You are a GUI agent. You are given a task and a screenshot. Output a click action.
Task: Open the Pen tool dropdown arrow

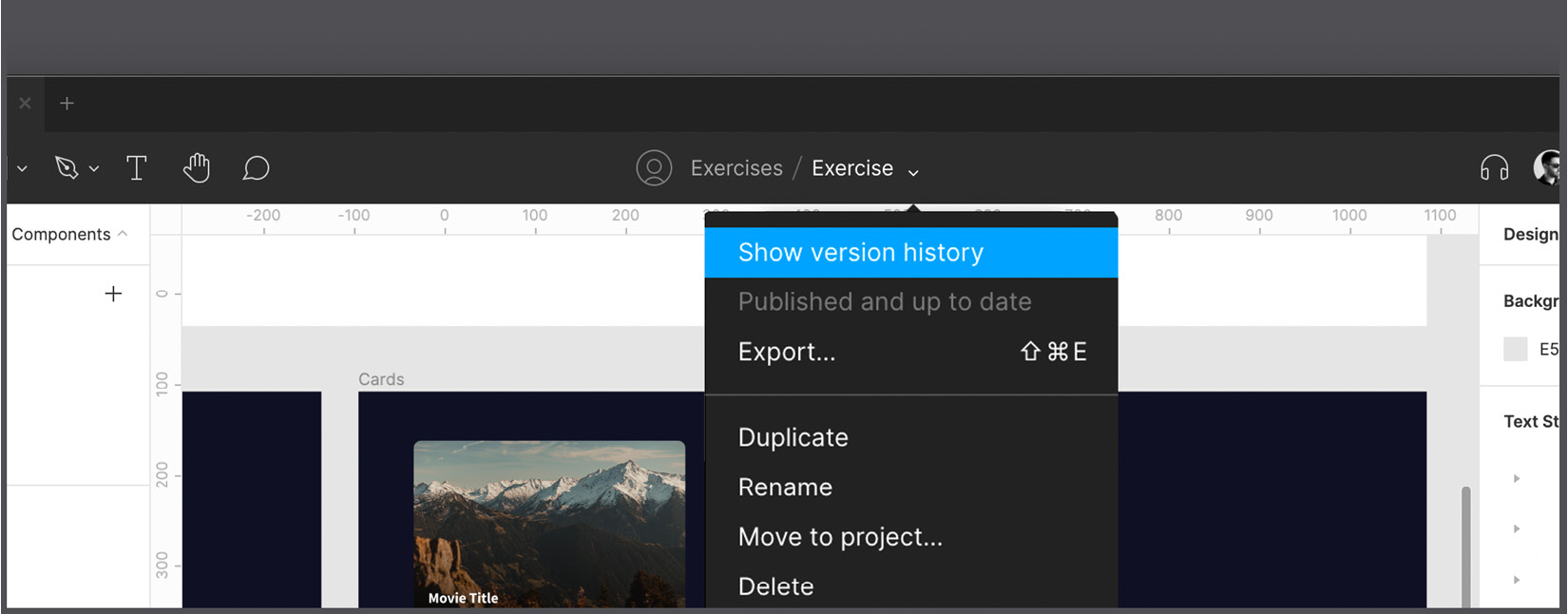coord(94,169)
